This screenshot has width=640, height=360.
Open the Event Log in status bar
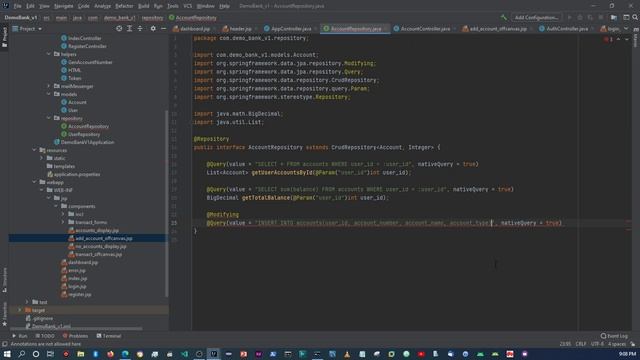point(614,336)
